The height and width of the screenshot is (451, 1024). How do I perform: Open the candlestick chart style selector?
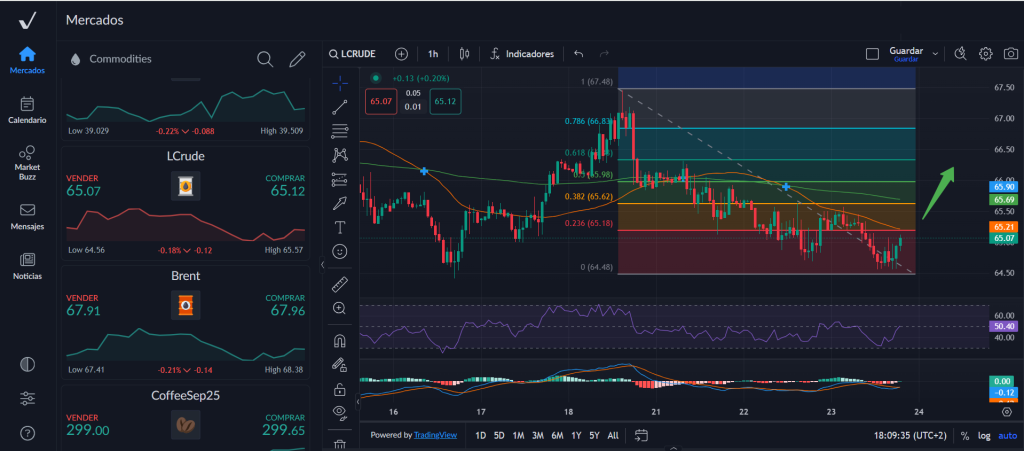[x=464, y=54]
